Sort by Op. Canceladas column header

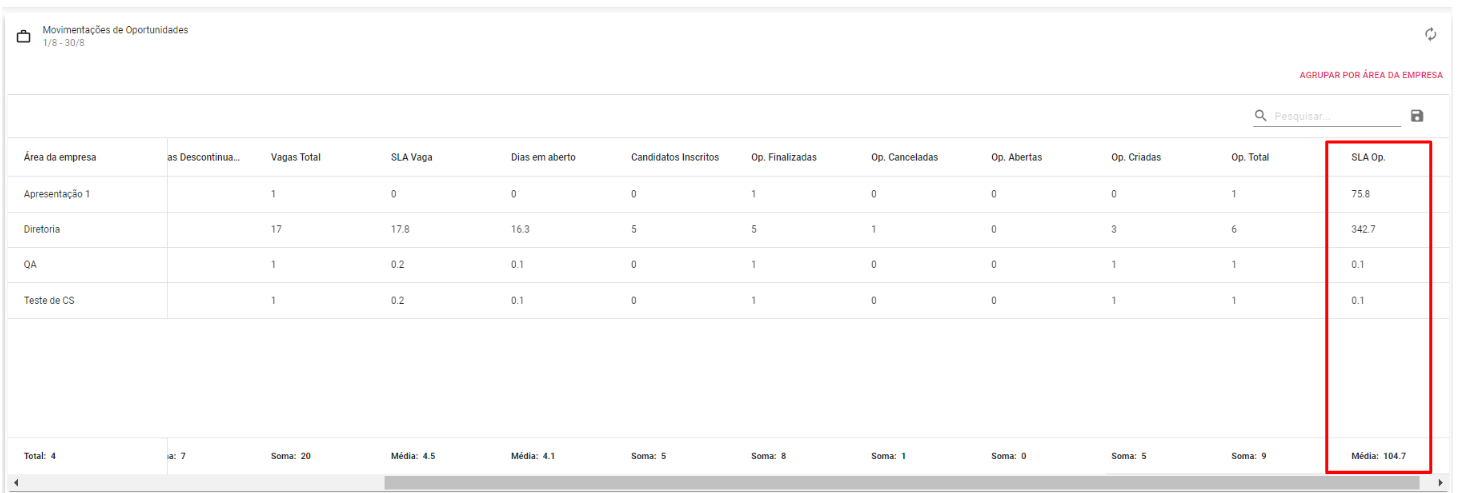904,157
